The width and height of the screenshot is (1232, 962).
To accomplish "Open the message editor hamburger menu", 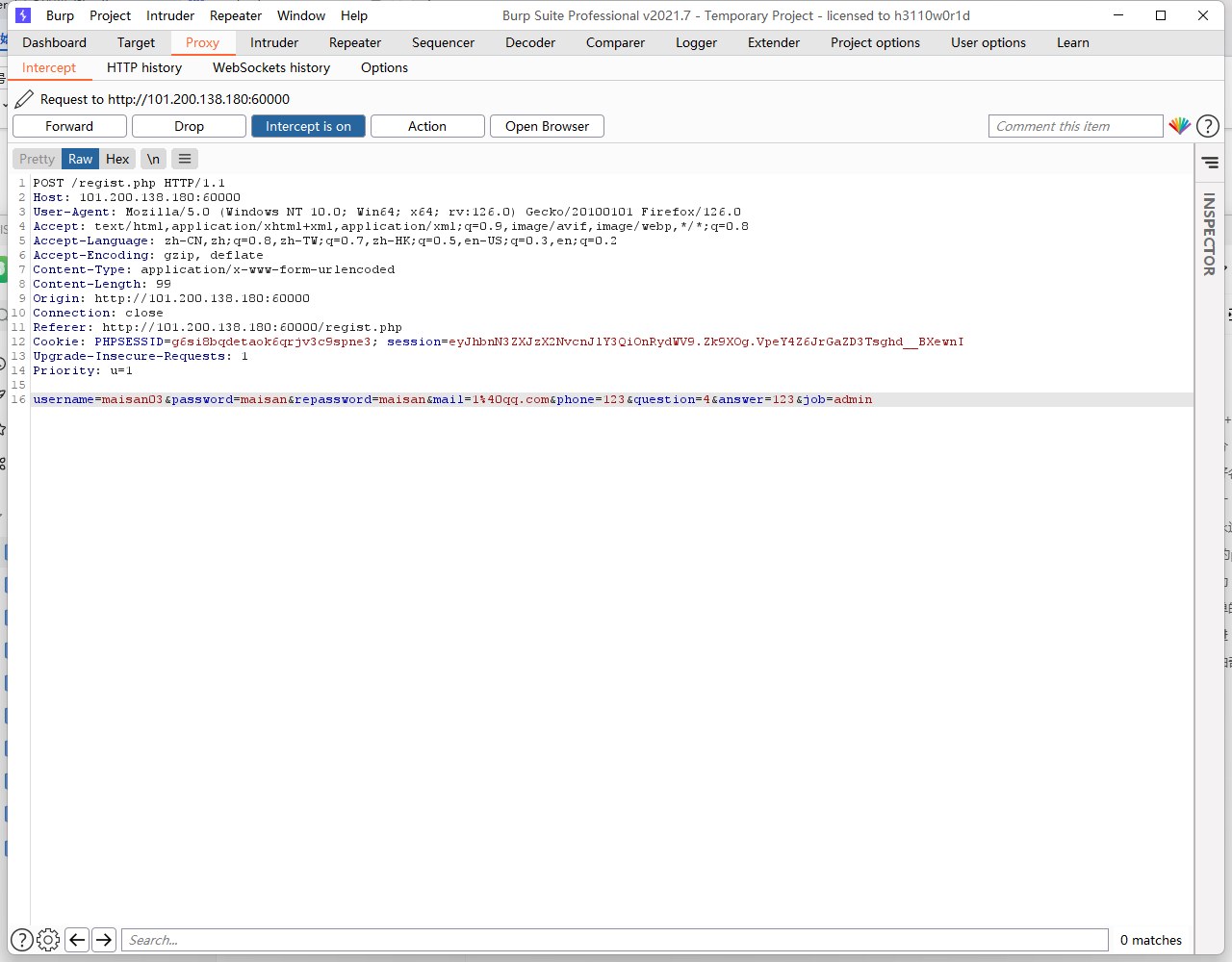I will pyautogui.click(x=185, y=159).
